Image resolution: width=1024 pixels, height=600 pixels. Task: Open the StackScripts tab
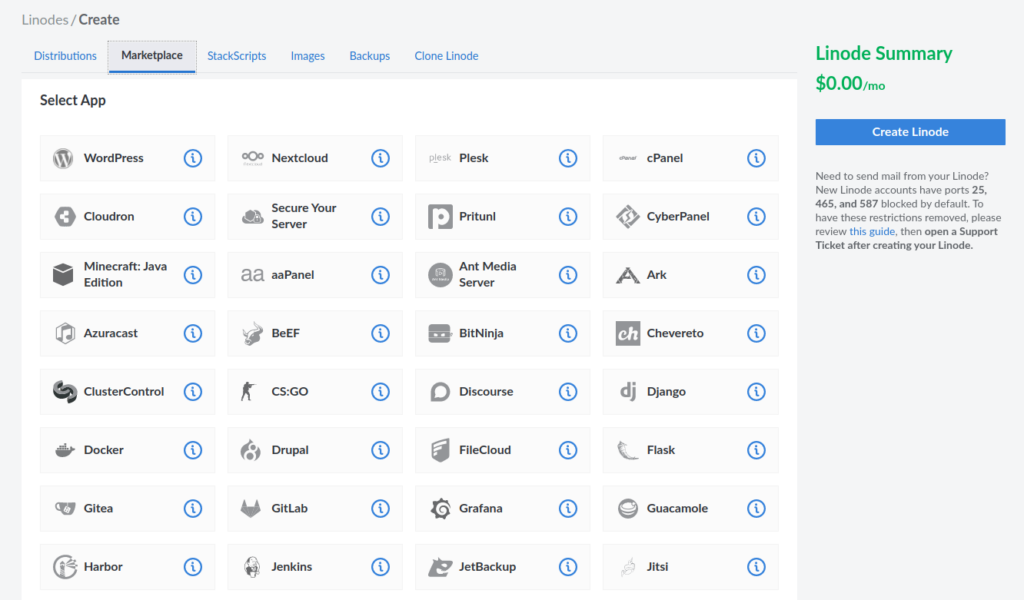(x=236, y=56)
